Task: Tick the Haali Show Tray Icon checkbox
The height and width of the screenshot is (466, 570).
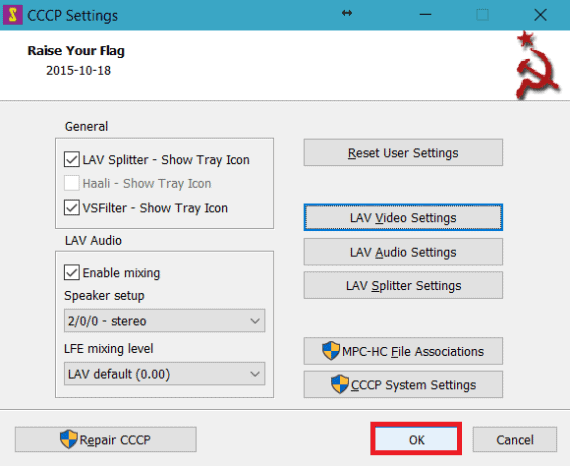Action: coord(72,183)
